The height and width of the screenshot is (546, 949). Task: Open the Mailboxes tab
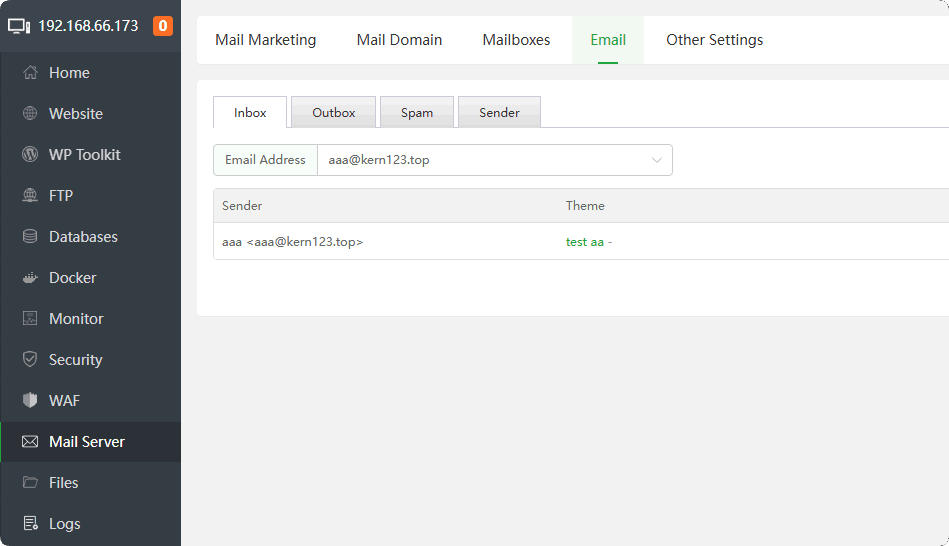point(516,40)
